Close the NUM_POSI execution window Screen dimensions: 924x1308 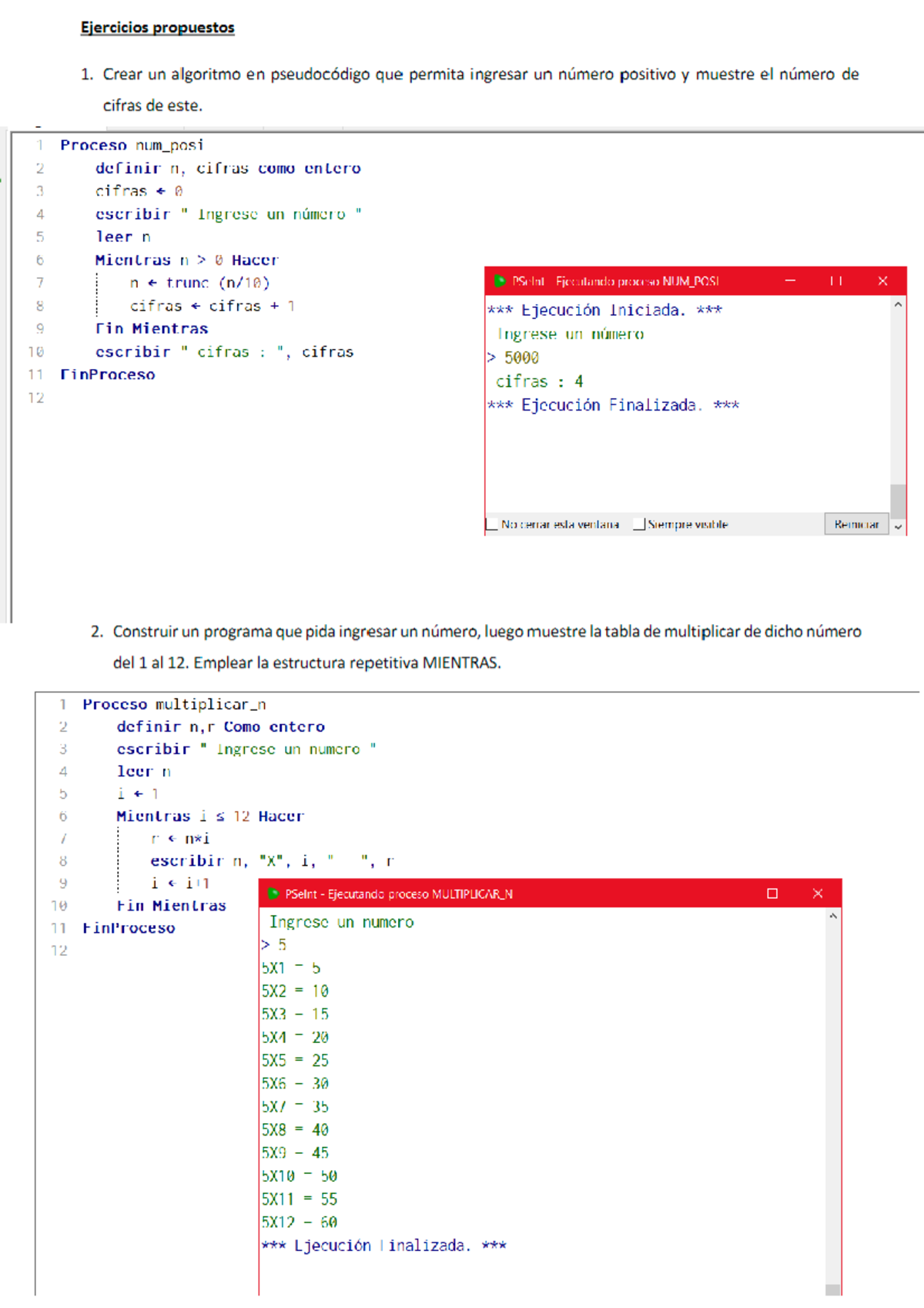[x=882, y=281]
